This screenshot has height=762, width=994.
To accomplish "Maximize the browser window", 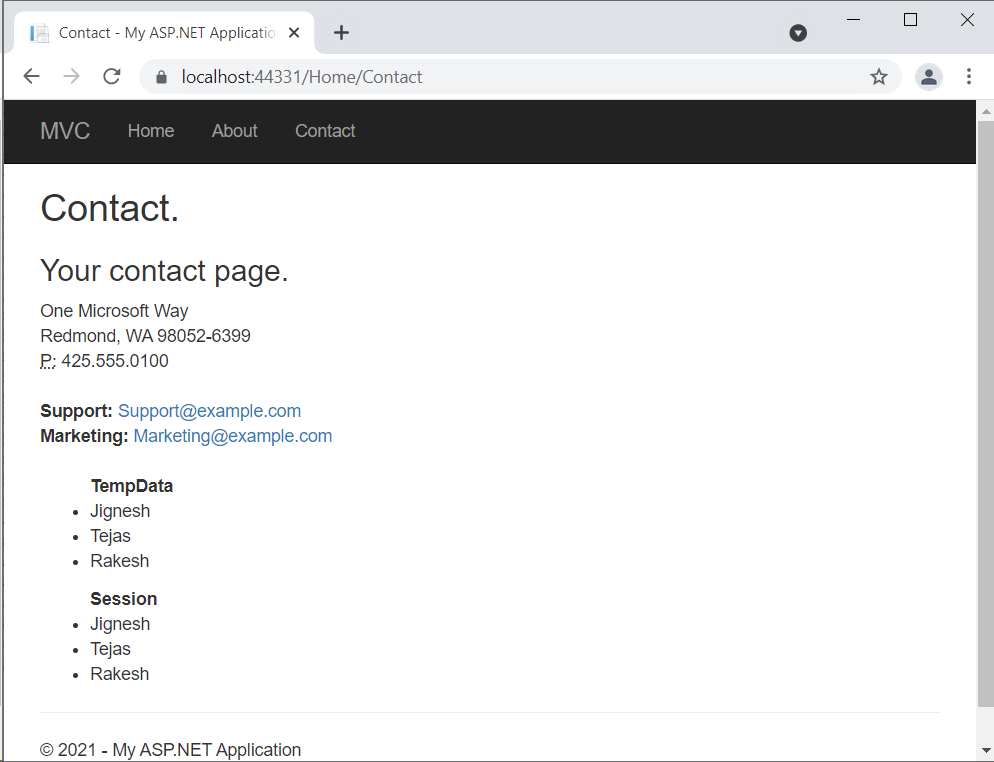I will pyautogui.click(x=910, y=20).
